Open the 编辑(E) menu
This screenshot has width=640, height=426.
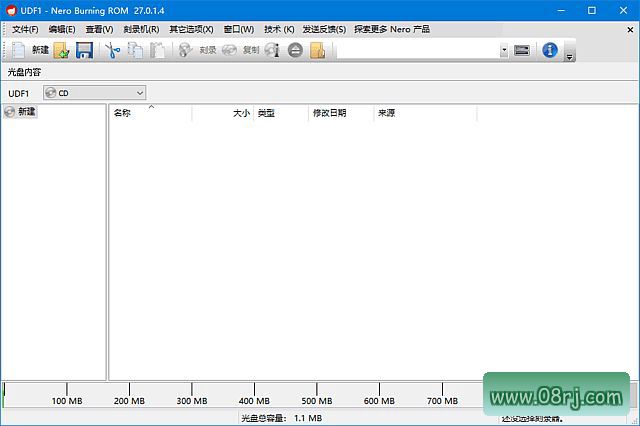pyautogui.click(x=62, y=29)
